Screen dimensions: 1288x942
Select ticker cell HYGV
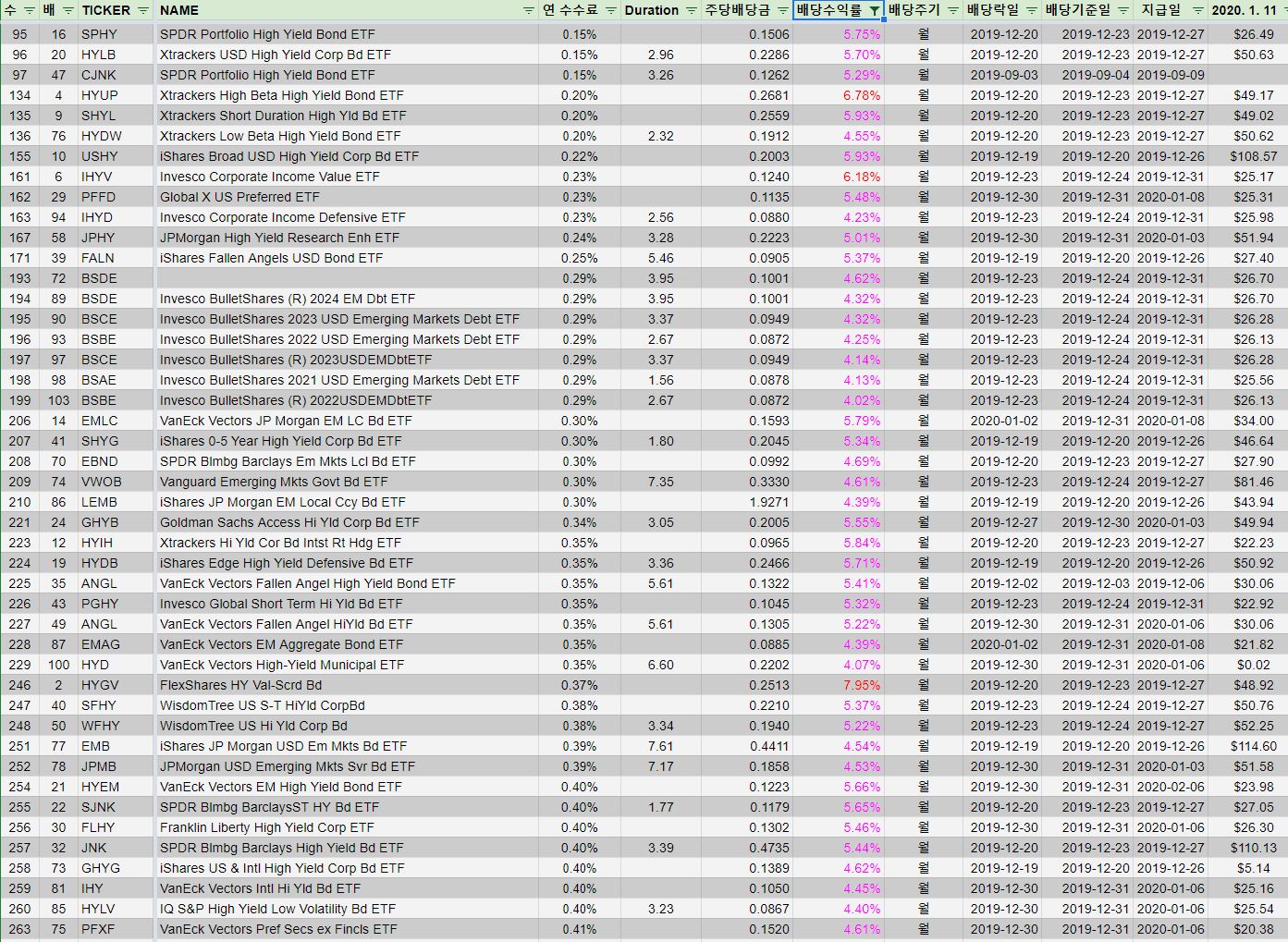[115, 685]
